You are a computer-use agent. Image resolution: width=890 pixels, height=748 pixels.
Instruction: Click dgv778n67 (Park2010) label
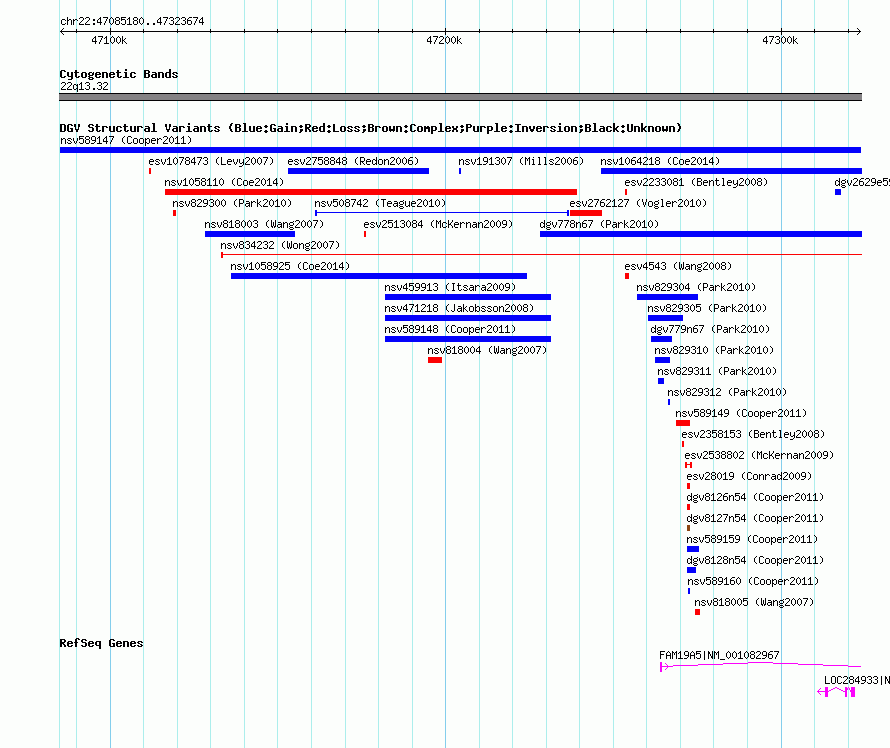[599, 224]
